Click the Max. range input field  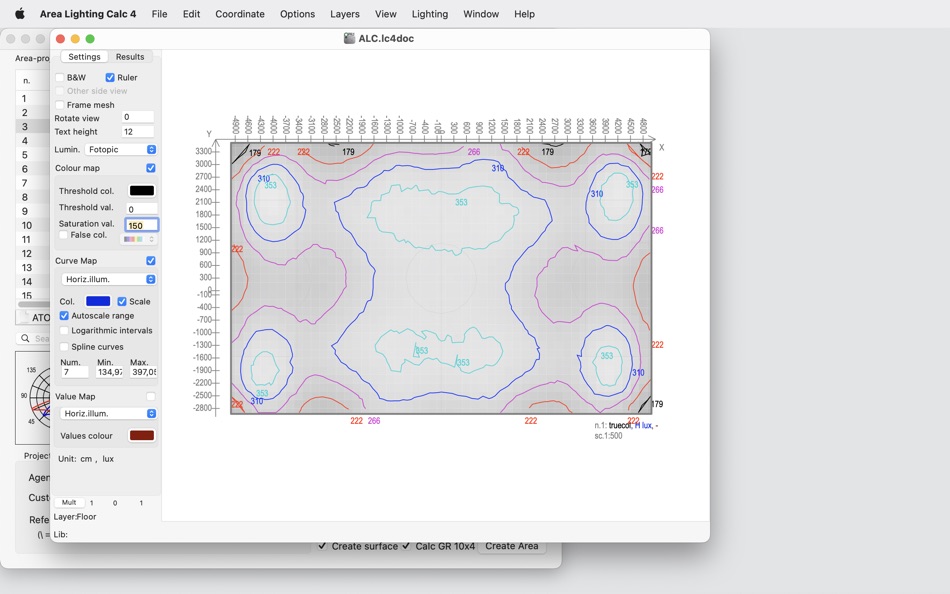144,372
